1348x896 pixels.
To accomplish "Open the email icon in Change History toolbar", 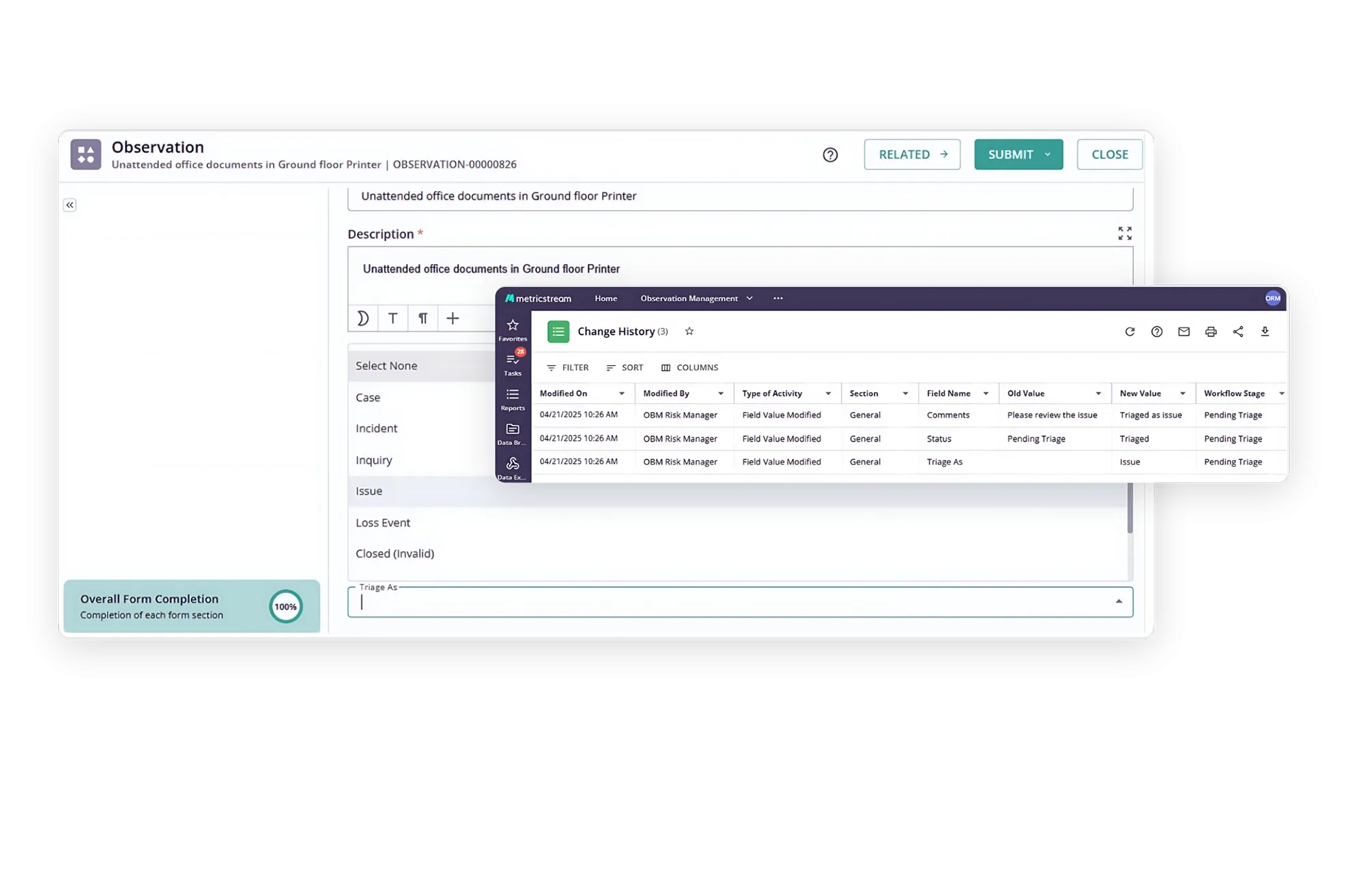I will pos(1184,332).
